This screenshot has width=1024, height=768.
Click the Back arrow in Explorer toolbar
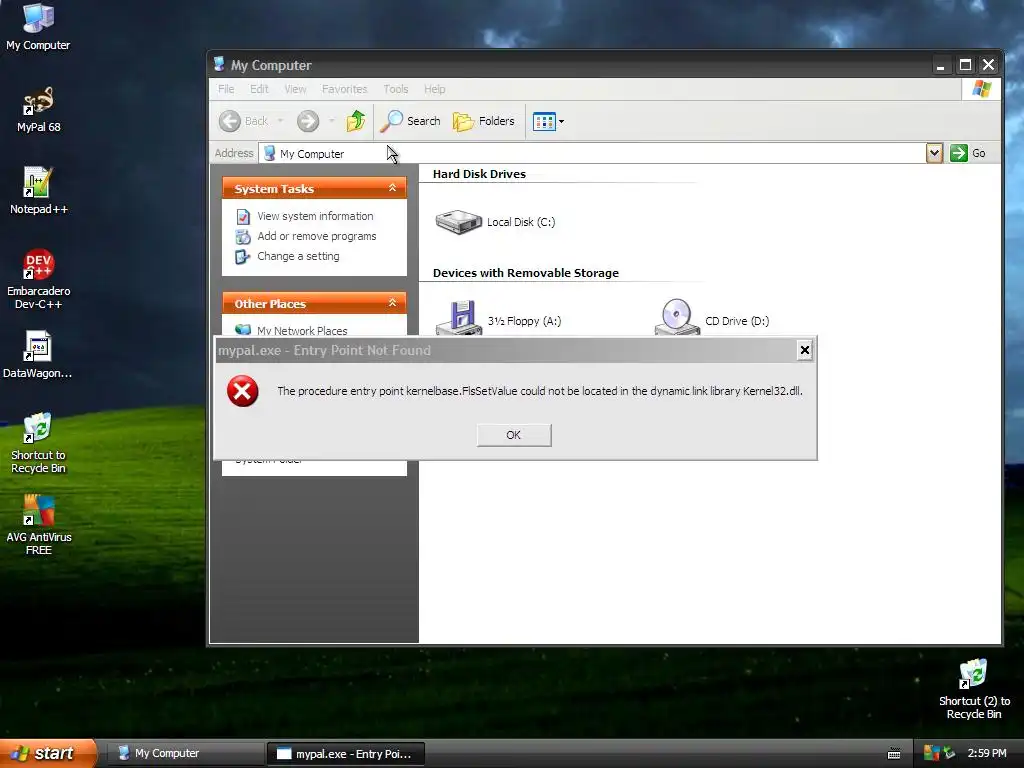(x=244, y=121)
